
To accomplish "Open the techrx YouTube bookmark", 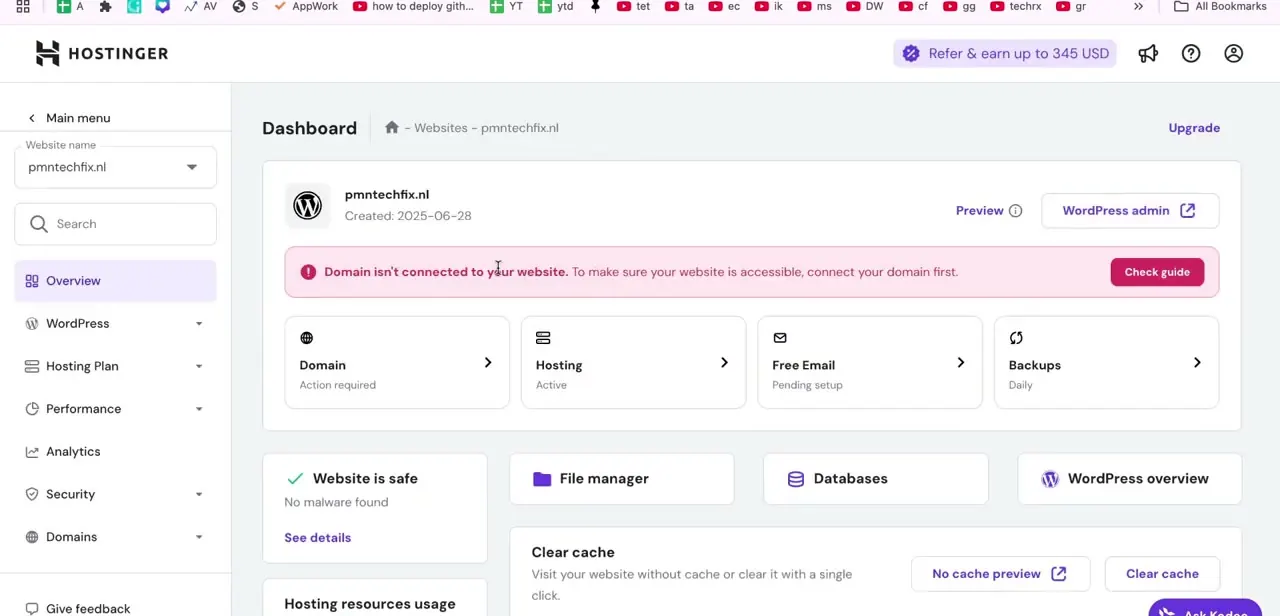I will [x=1016, y=6].
